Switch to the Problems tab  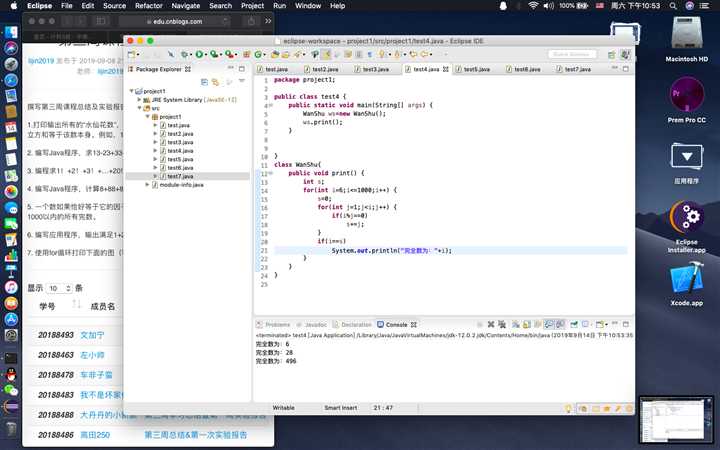(274, 324)
